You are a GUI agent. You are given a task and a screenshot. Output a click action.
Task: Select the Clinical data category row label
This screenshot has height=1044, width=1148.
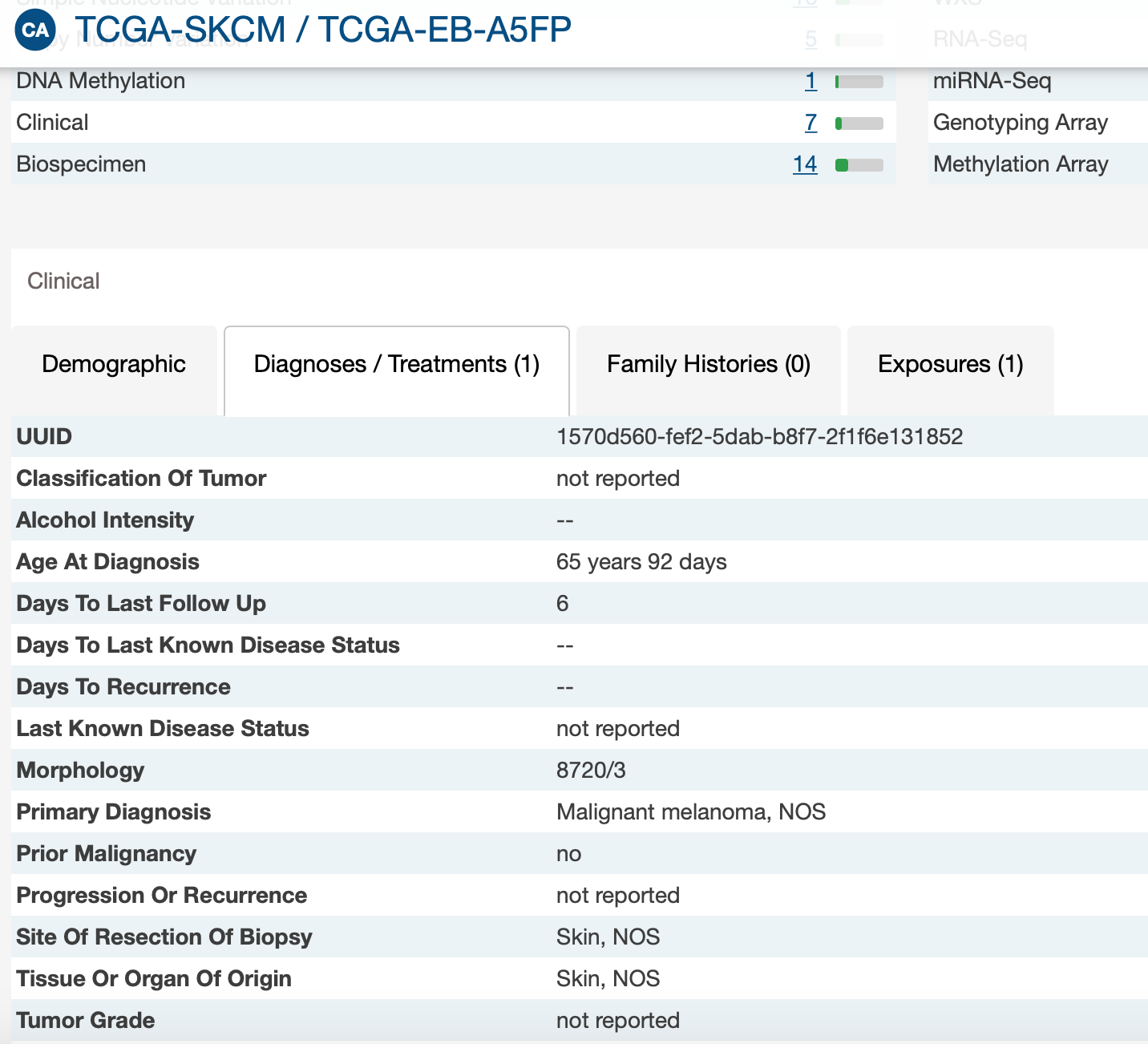coord(52,123)
